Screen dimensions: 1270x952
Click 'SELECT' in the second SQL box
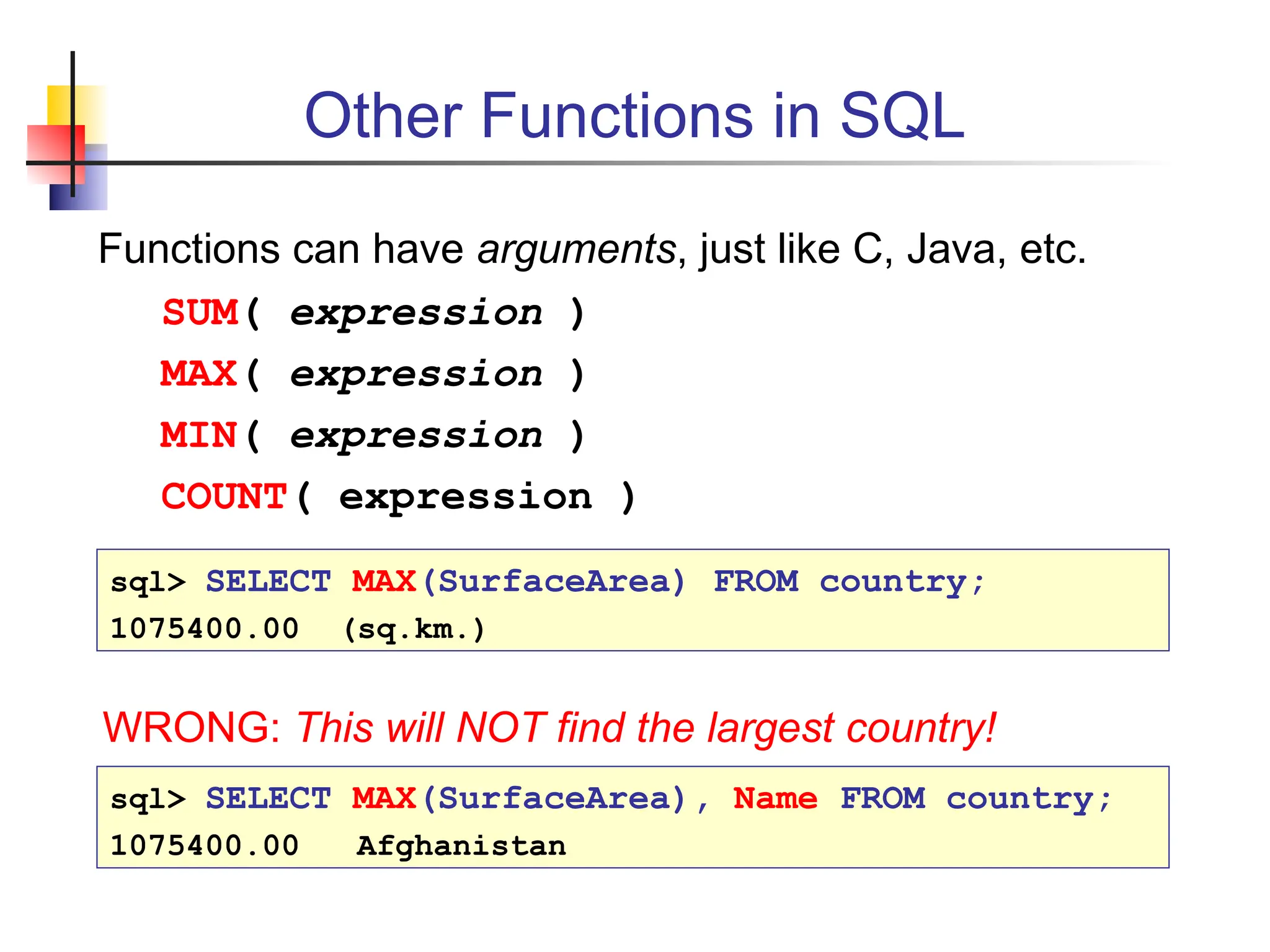tap(268, 798)
